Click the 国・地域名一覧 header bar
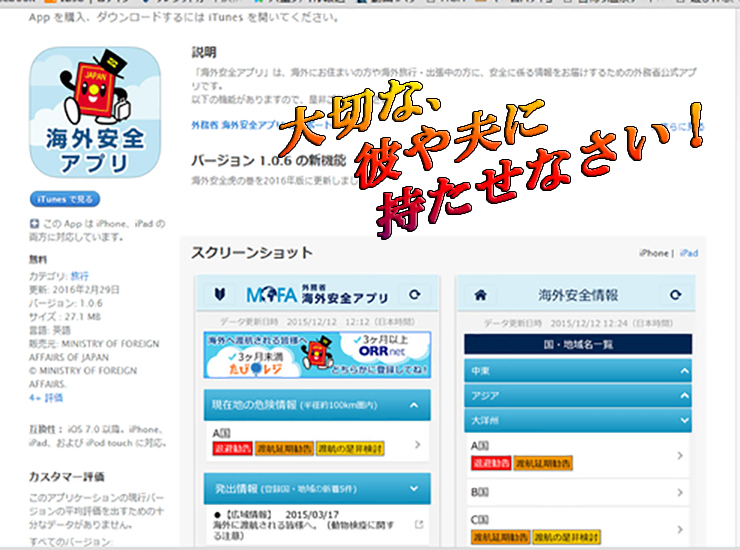Viewport: 740px width, 550px height. pos(578,344)
